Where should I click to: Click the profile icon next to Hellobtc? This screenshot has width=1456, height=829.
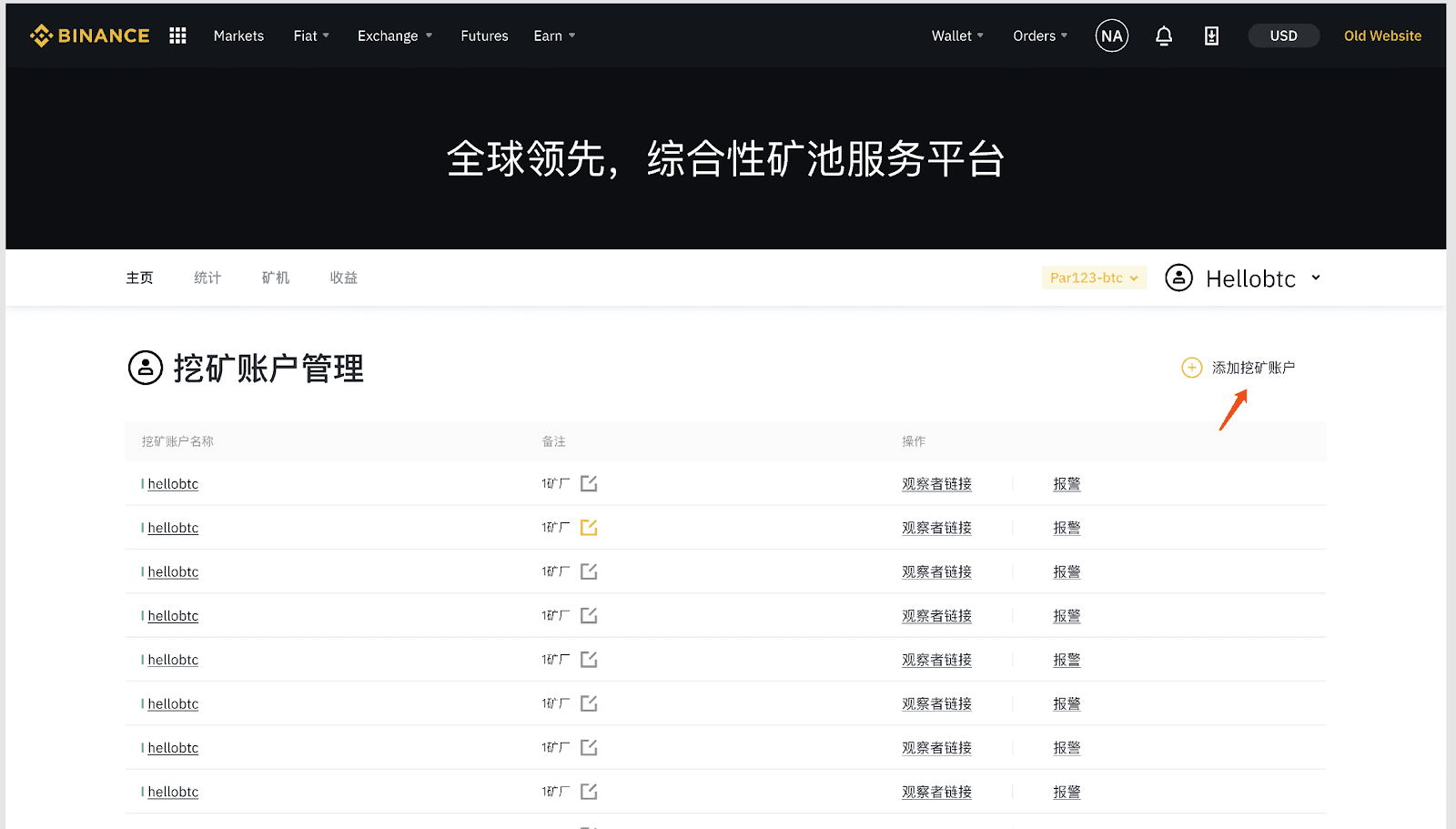1179,278
